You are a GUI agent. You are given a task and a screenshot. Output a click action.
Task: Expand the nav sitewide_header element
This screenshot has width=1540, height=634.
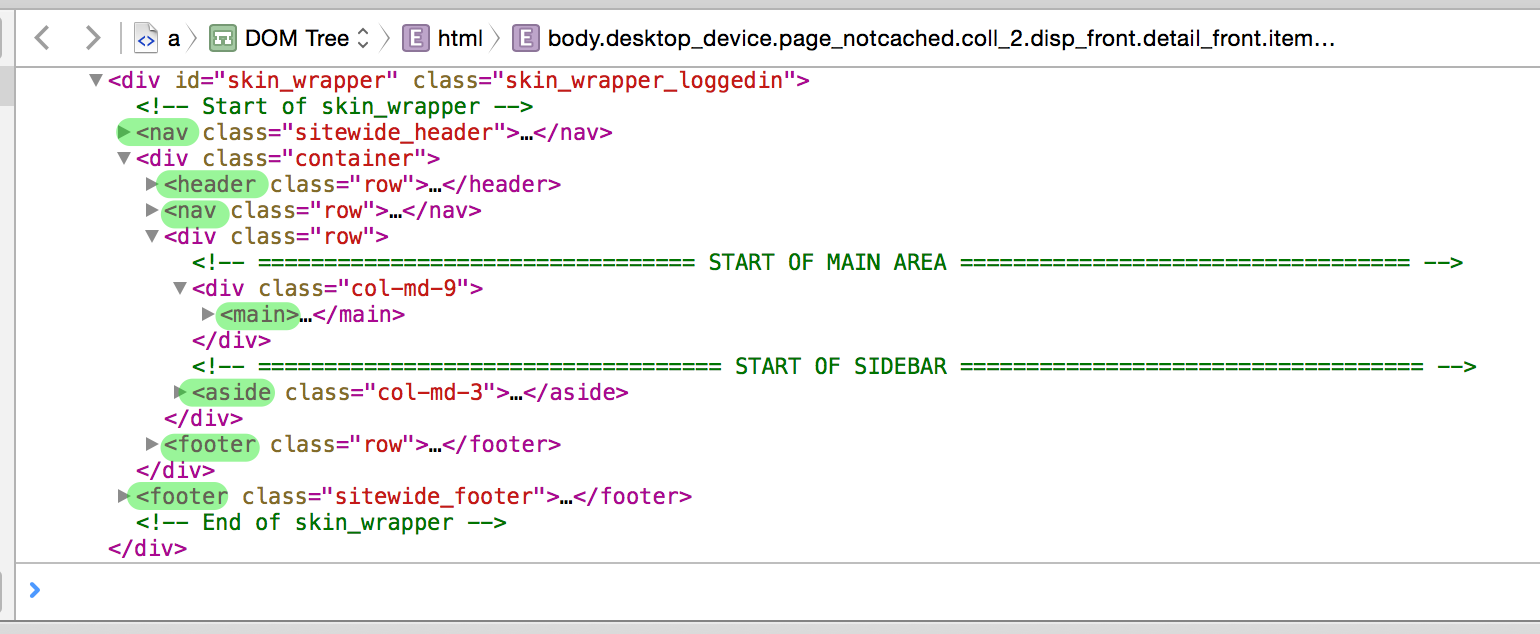[124, 132]
